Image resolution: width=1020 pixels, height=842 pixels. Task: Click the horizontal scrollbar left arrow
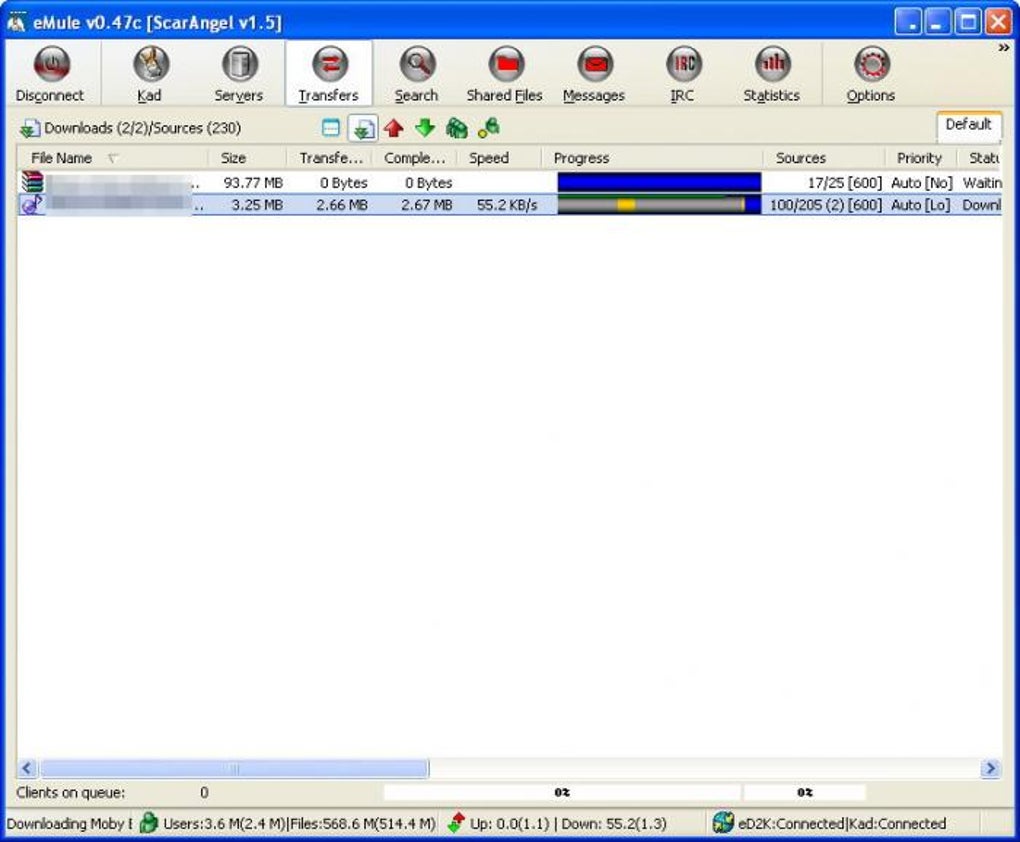point(27,768)
